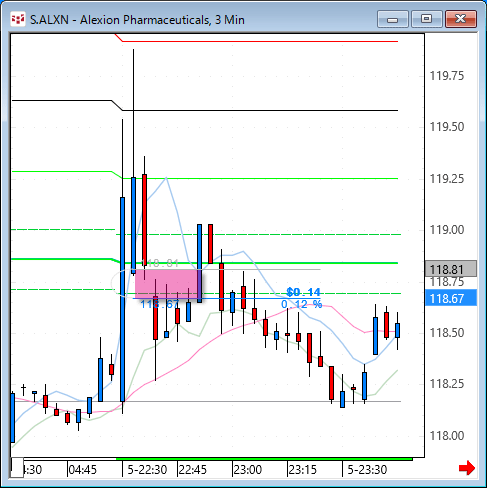Click the blue 118.67 label under pink box
487x488 pixels.
pos(160,304)
